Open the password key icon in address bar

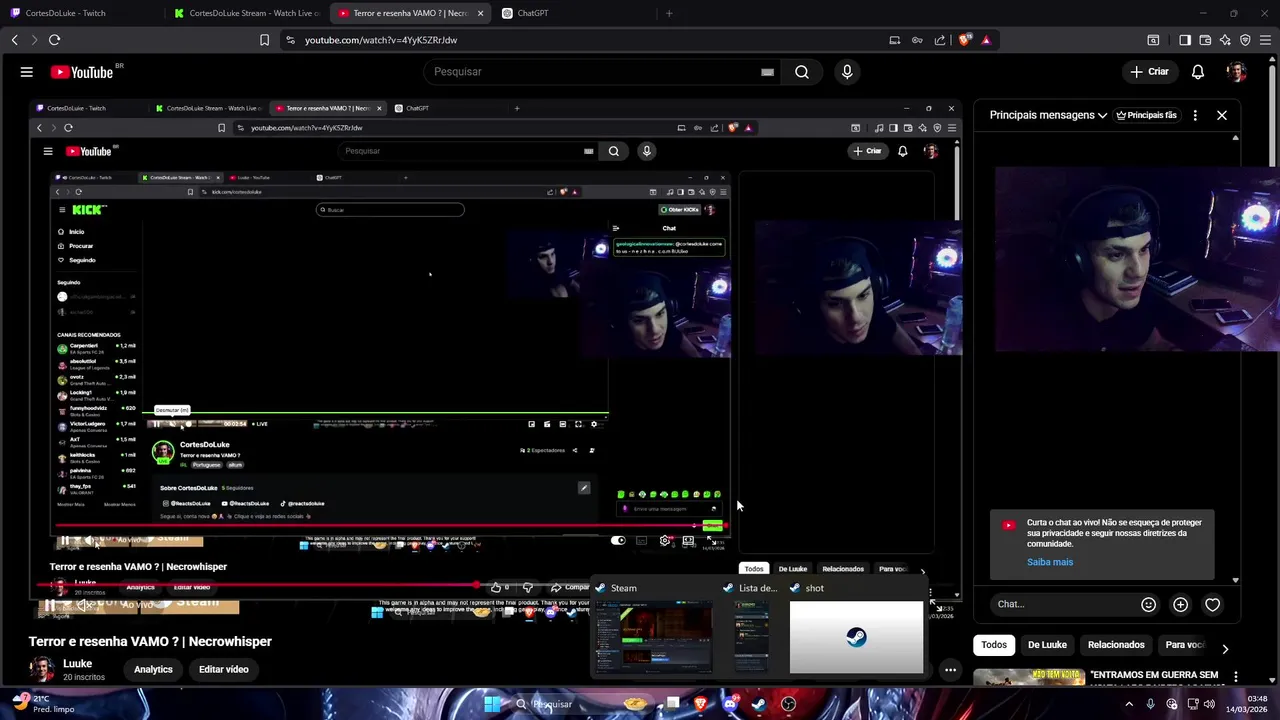point(917,40)
